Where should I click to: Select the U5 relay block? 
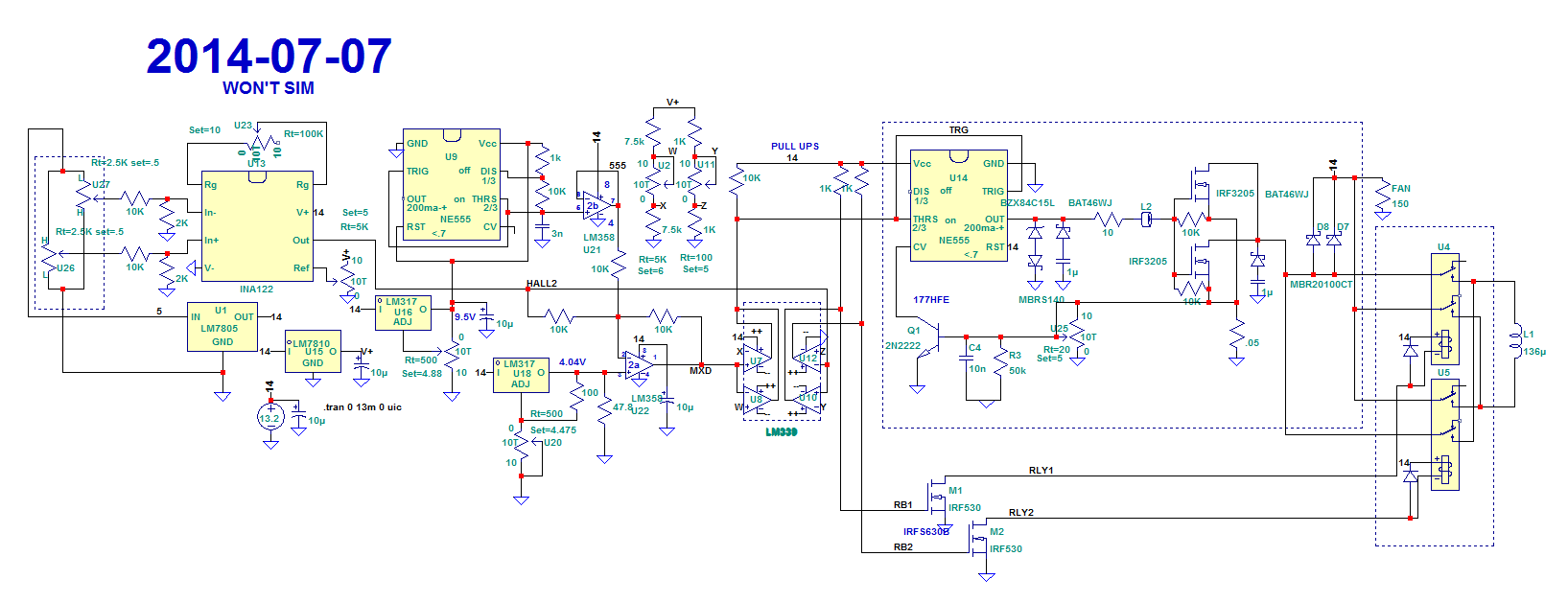[1445, 434]
